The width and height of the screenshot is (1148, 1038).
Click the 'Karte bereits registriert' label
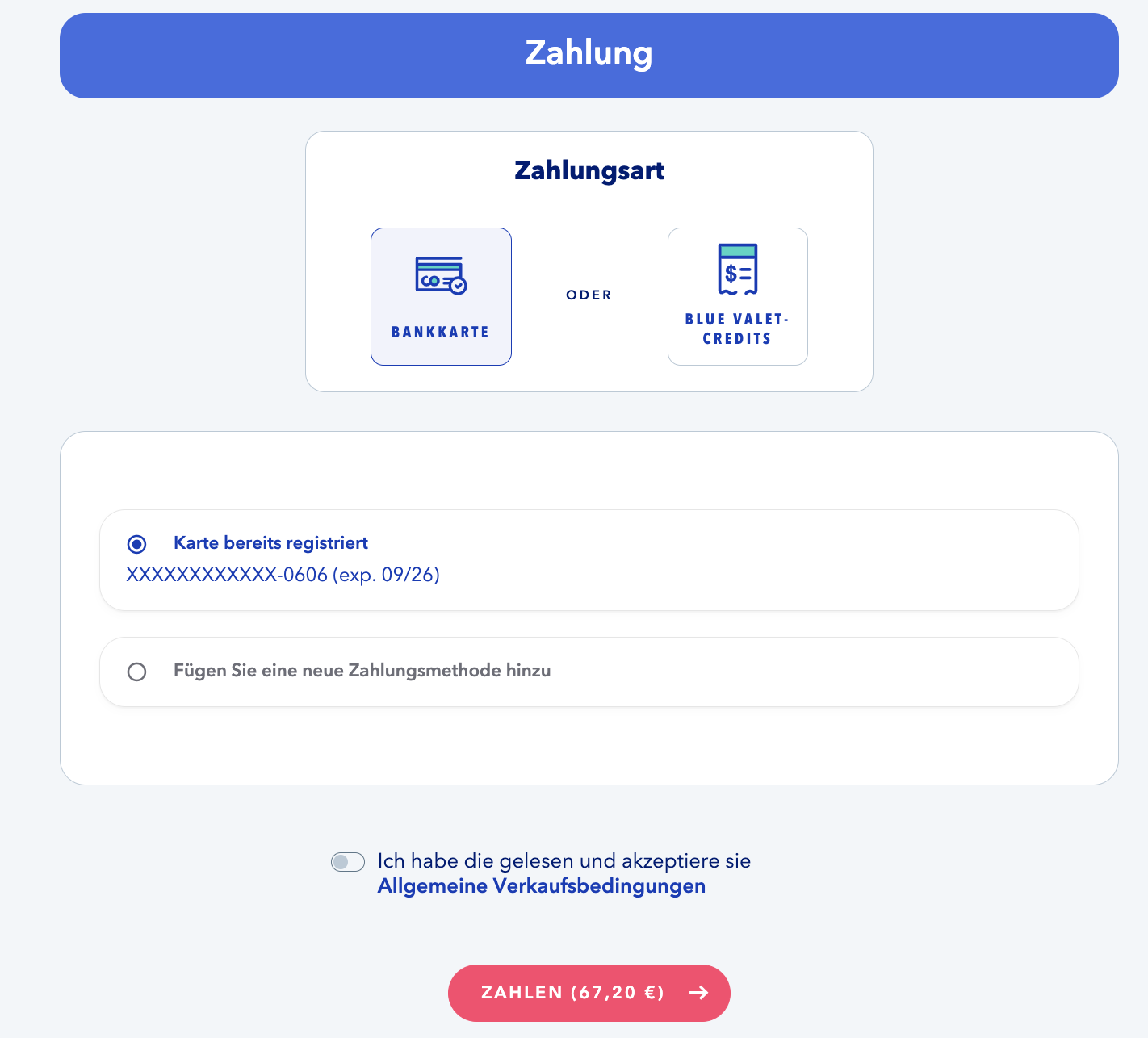(x=270, y=543)
